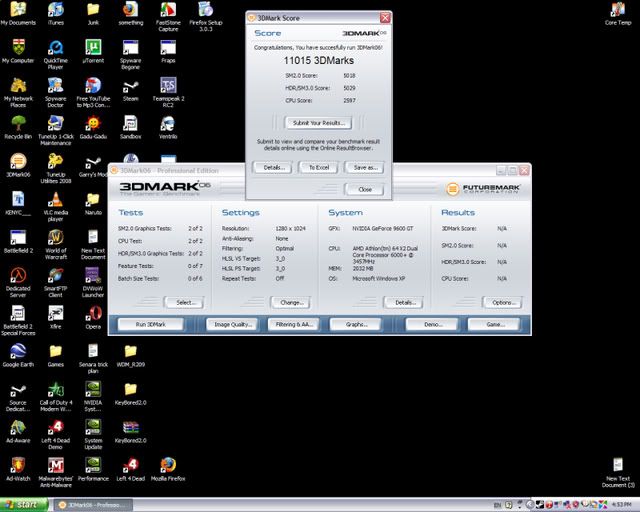Click Submit Your Results button
Viewport: 640px width, 512px height.
(x=319, y=122)
